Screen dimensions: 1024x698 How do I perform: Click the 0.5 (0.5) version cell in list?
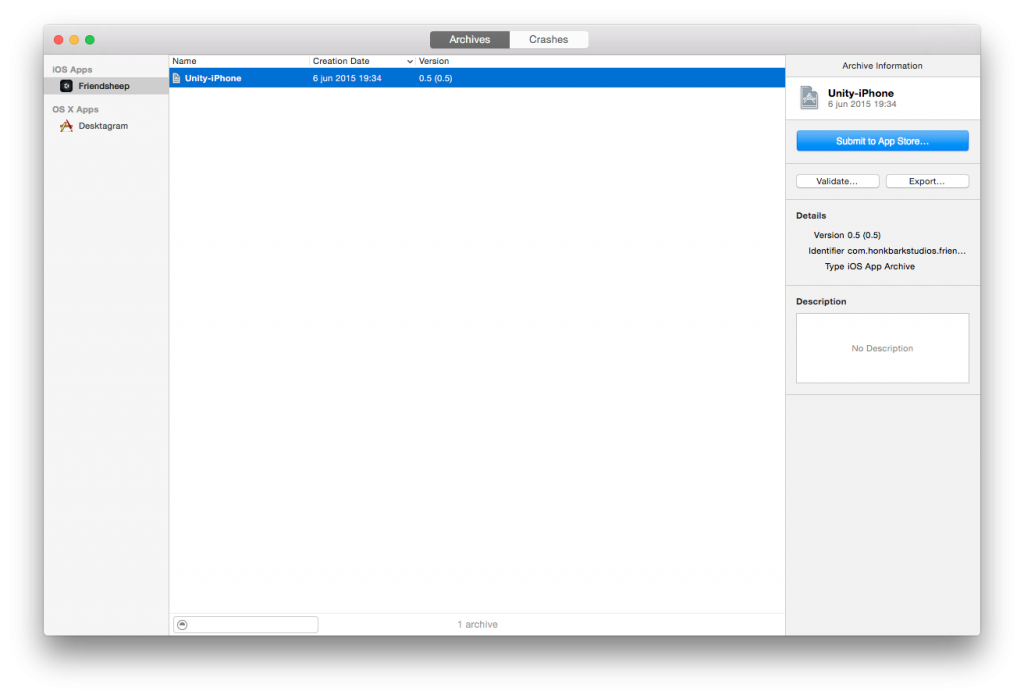436,78
